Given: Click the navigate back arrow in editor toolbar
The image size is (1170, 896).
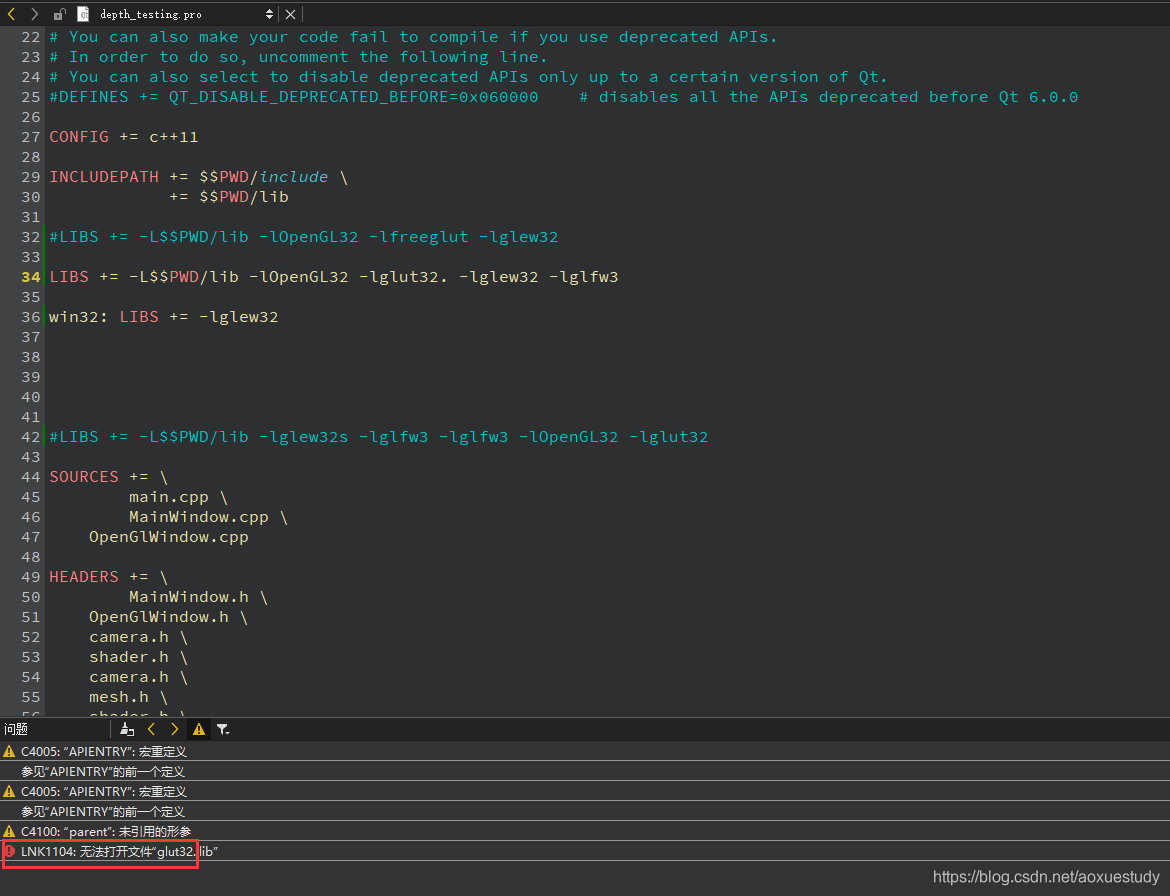Looking at the screenshot, I should pos(11,14).
